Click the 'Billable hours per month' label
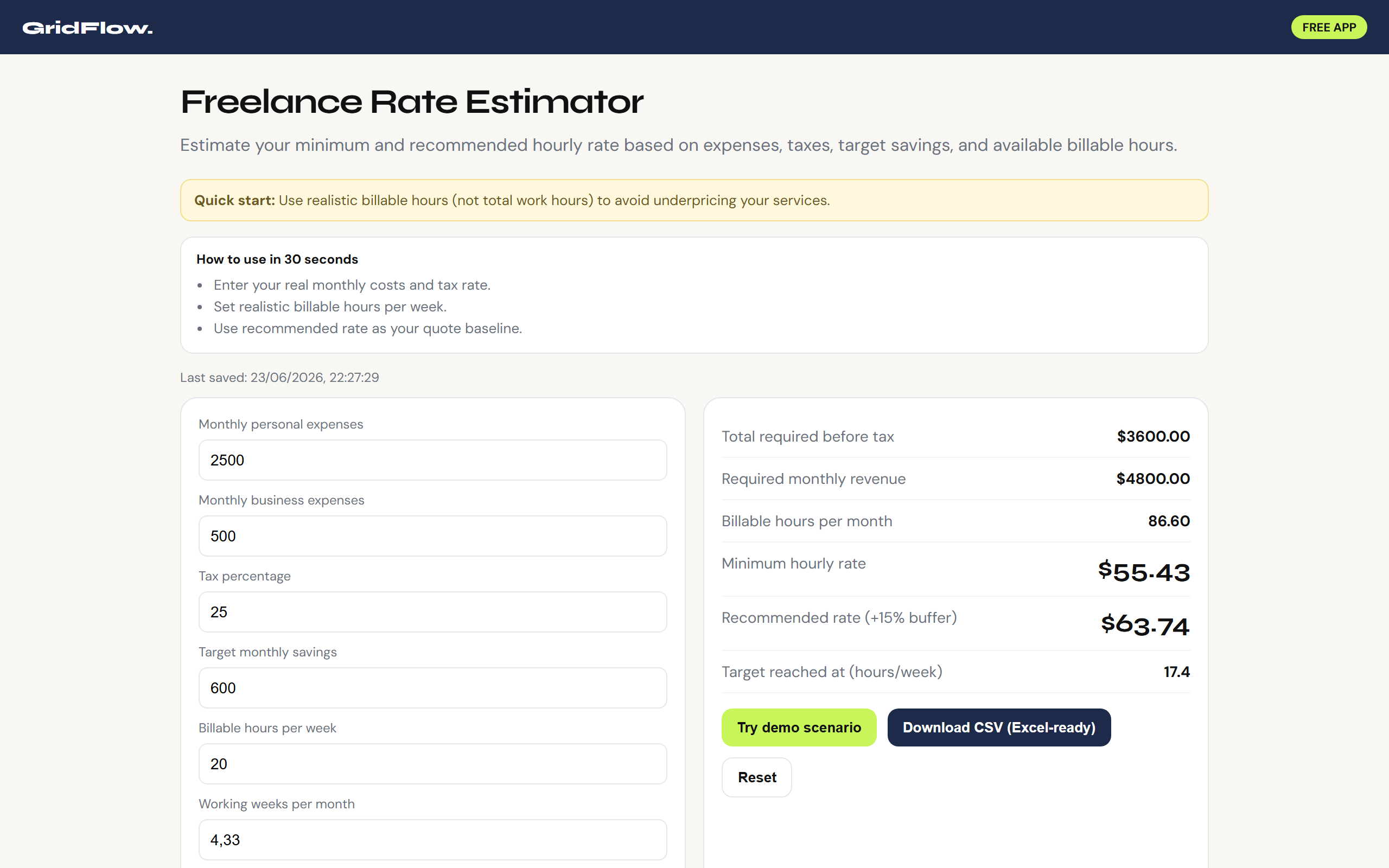The width and height of the screenshot is (1389, 868). (806, 521)
